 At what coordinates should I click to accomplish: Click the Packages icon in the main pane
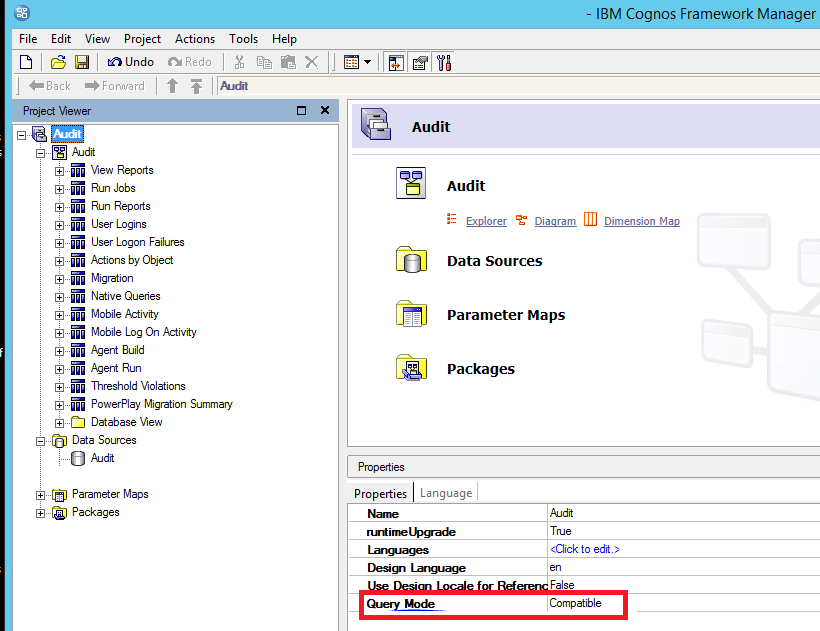(412, 368)
